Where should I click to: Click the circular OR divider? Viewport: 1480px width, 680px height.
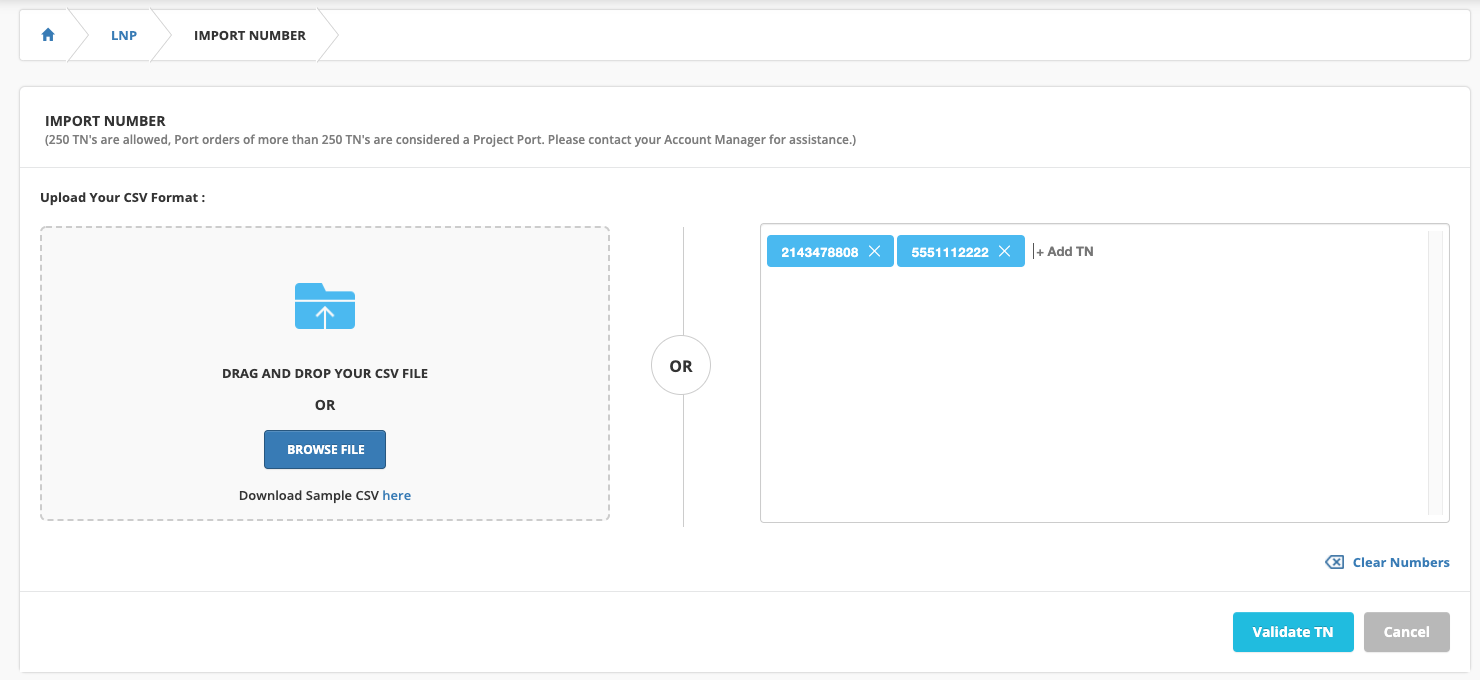click(681, 367)
